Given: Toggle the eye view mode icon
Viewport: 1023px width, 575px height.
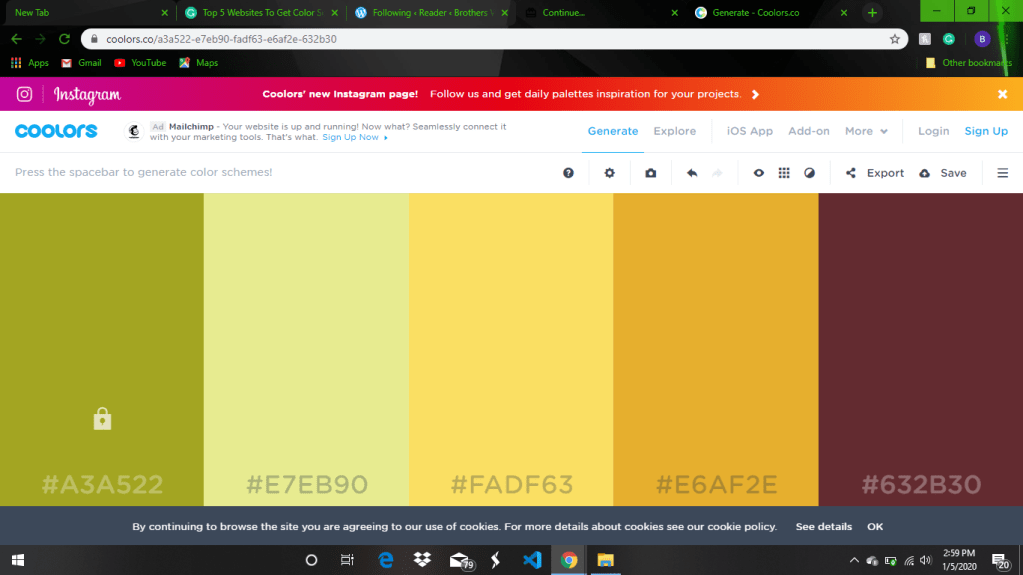Looking at the screenshot, I should pos(759,173).
